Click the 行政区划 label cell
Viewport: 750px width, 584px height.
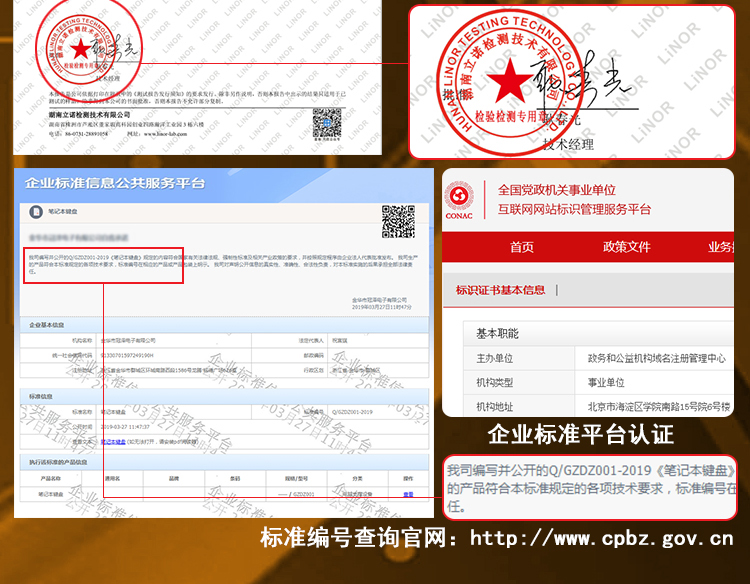[289, 370]
